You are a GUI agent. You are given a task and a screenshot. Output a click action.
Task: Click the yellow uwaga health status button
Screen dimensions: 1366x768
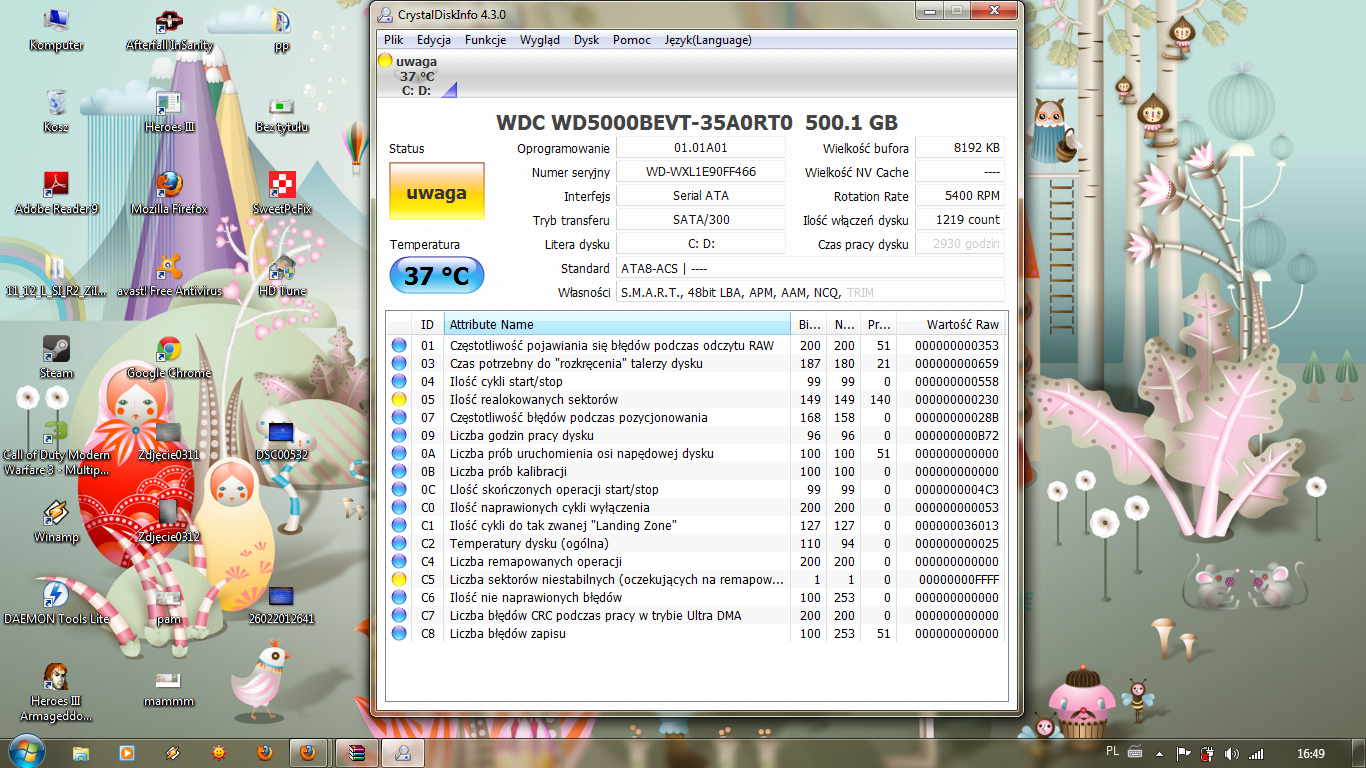pyautogui.click(x=437, y=191)
